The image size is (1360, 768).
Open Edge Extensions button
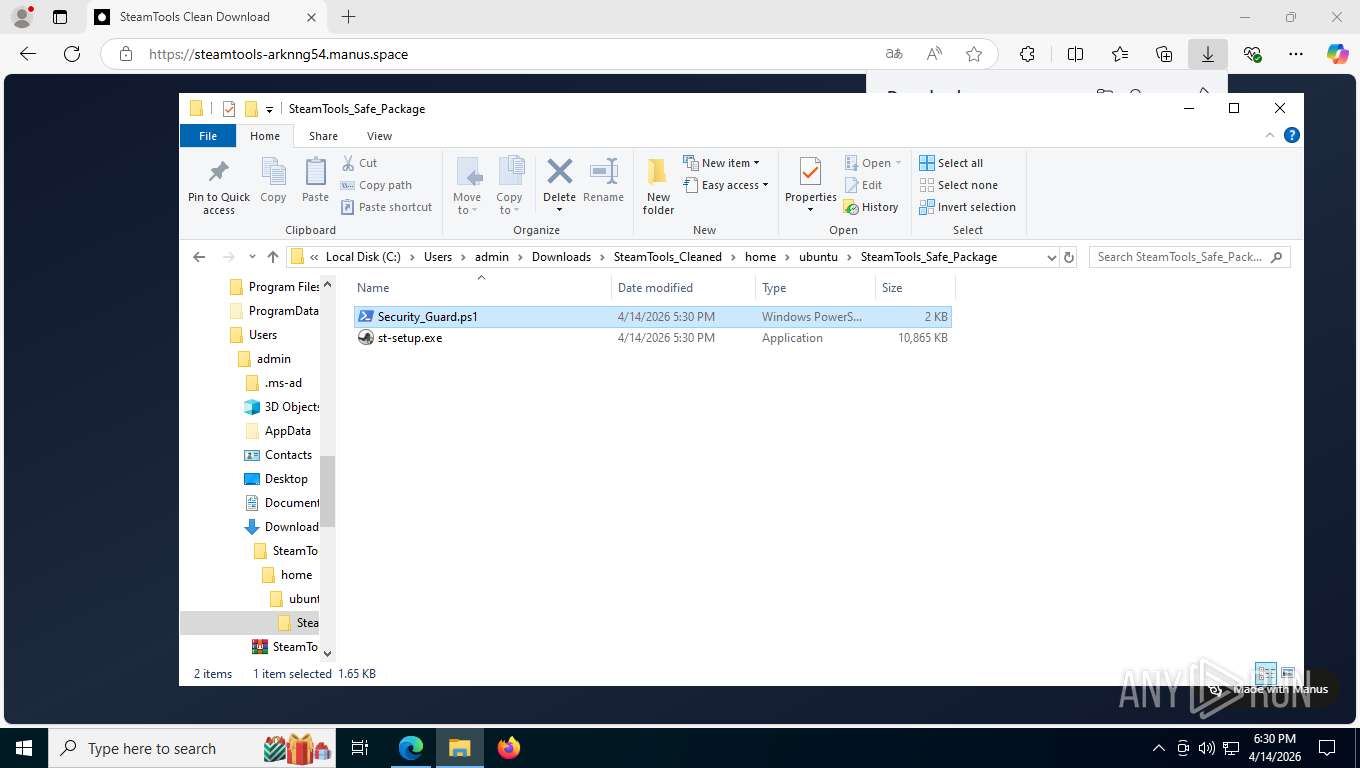[x=1027, y=54]
